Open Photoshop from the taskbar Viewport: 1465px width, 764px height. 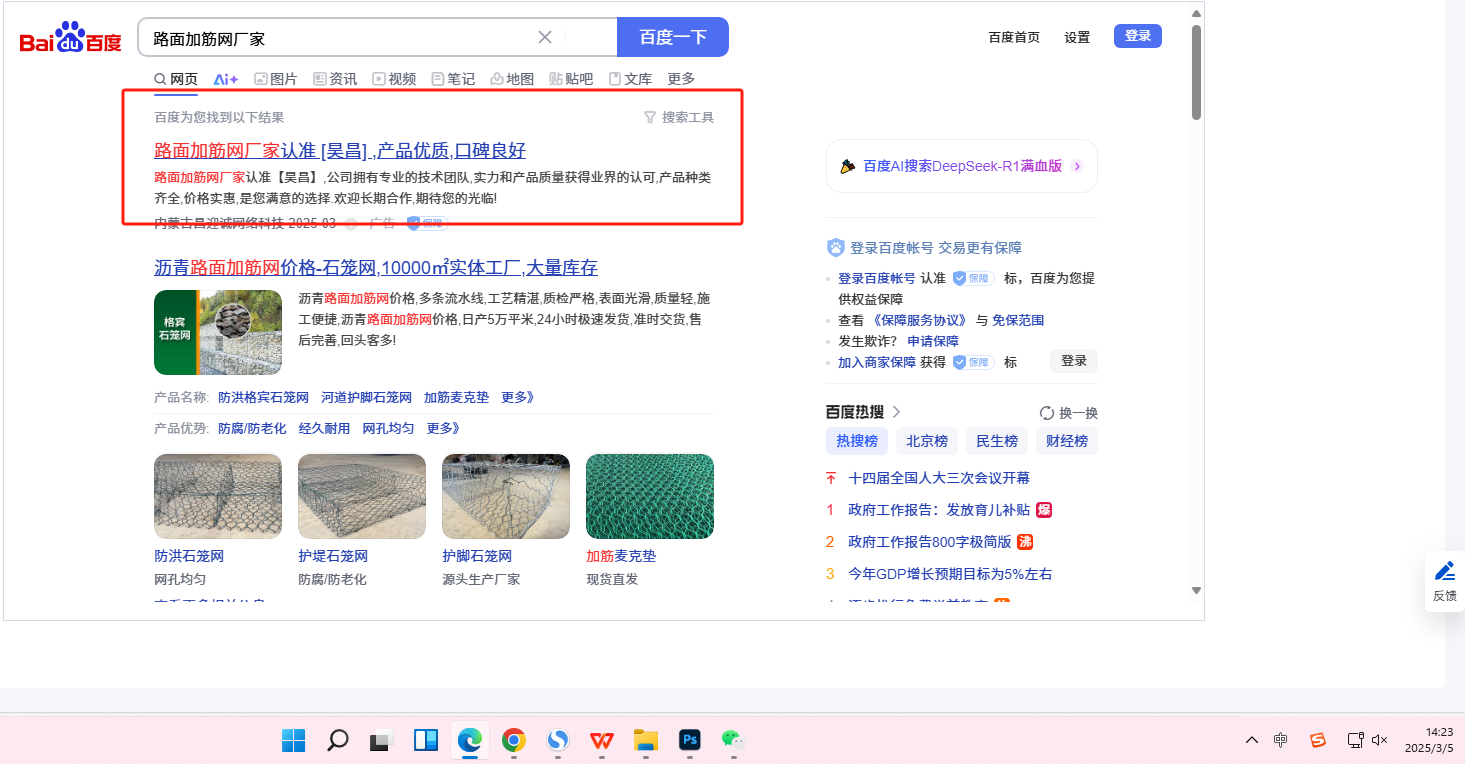[x=689, y=740]
